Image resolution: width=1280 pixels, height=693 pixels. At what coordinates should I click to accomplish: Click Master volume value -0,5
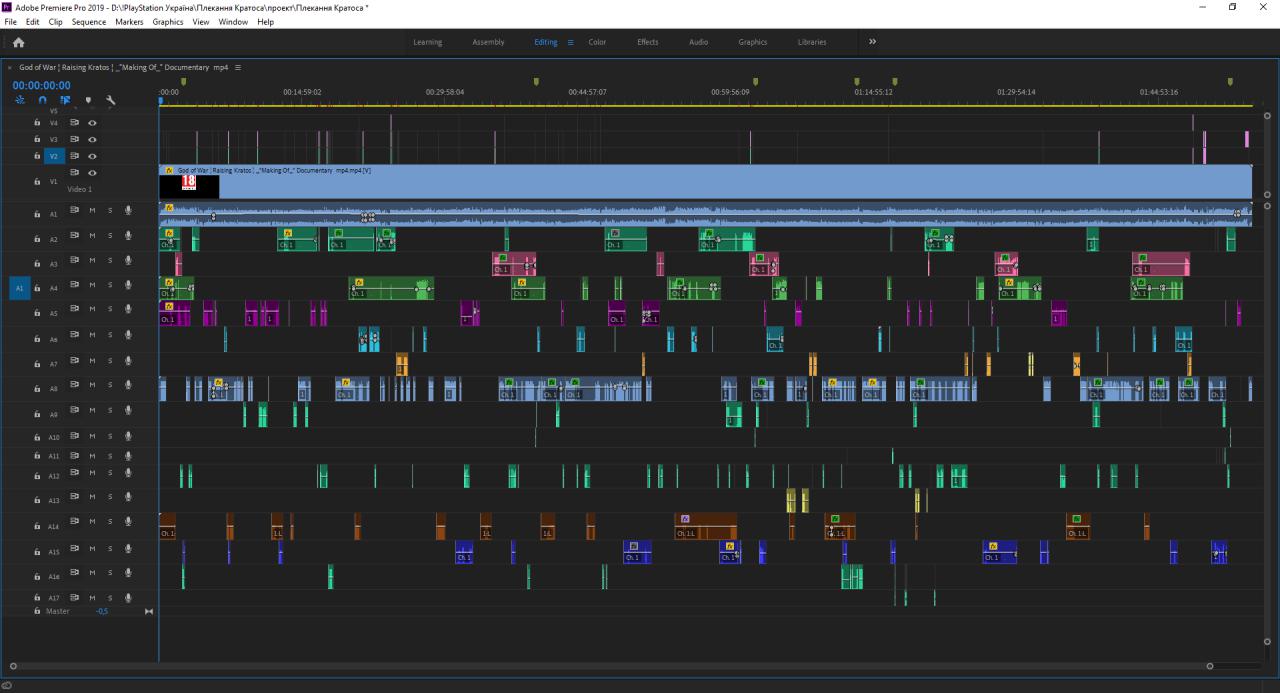(x=102, y=611)
